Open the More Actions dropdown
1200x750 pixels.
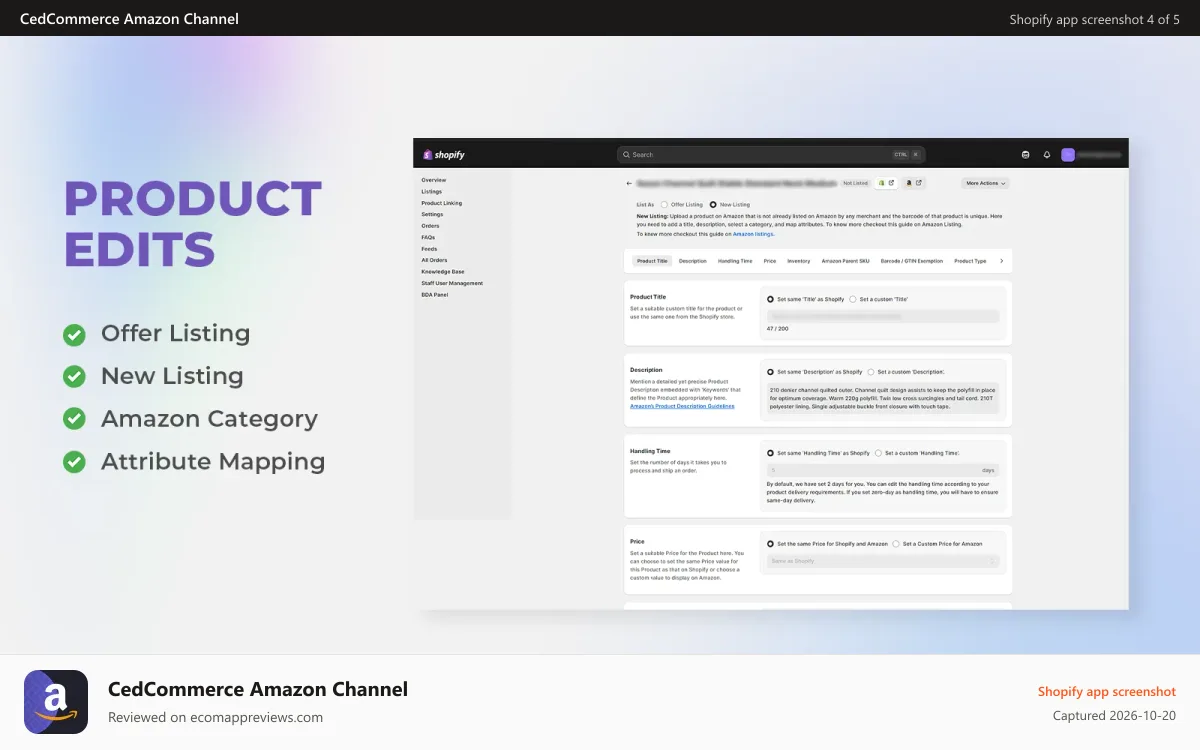coord(985,183)
